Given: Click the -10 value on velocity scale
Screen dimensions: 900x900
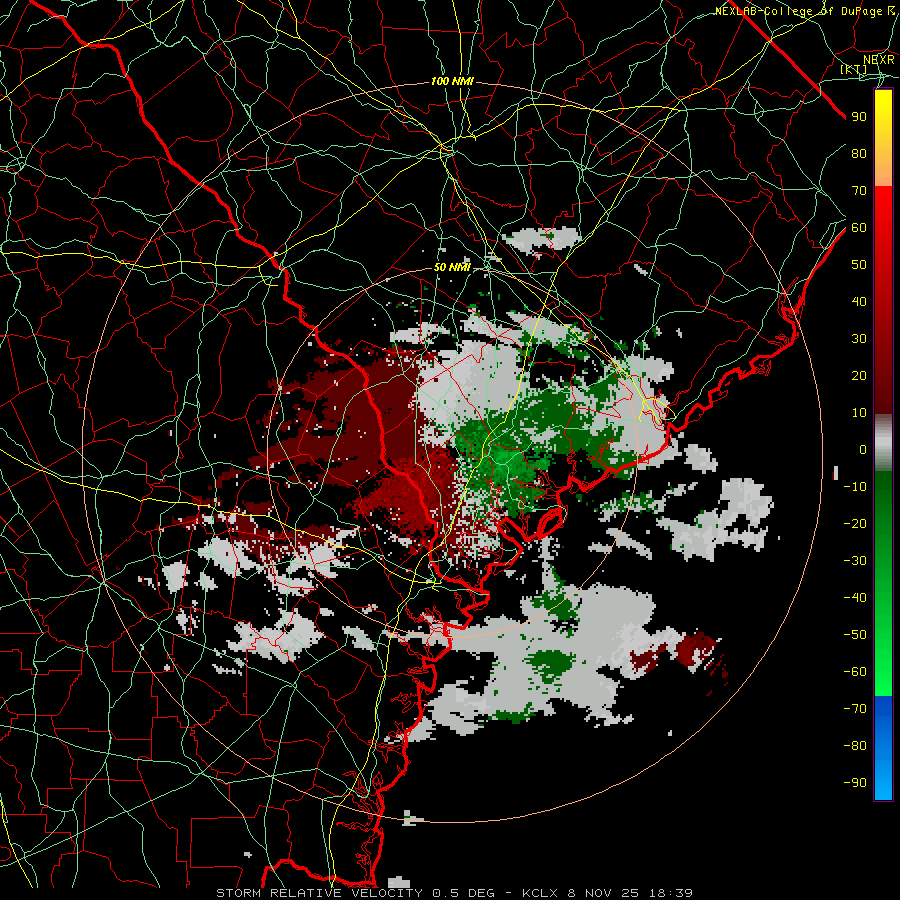Looking at the screenshot, I should pos(855,487).
